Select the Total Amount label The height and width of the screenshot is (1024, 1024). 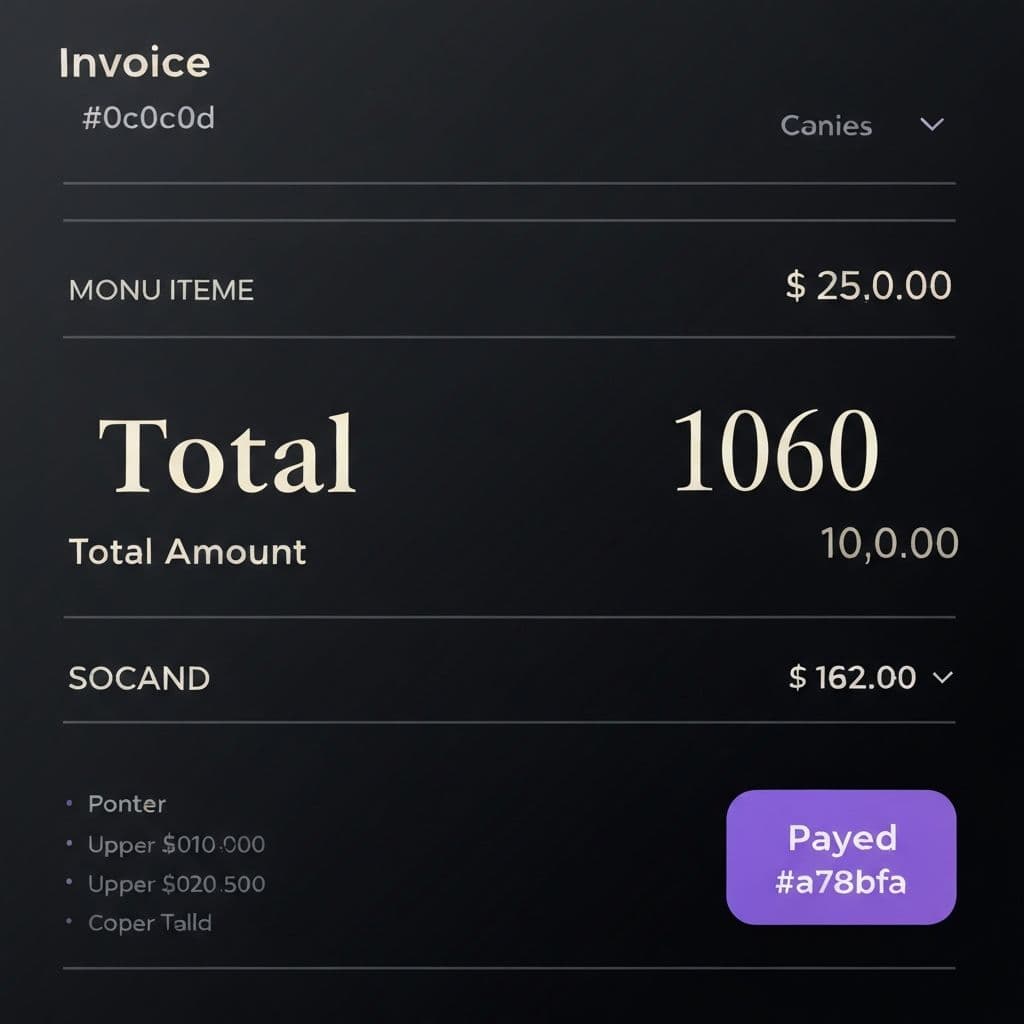coord(187,552)
